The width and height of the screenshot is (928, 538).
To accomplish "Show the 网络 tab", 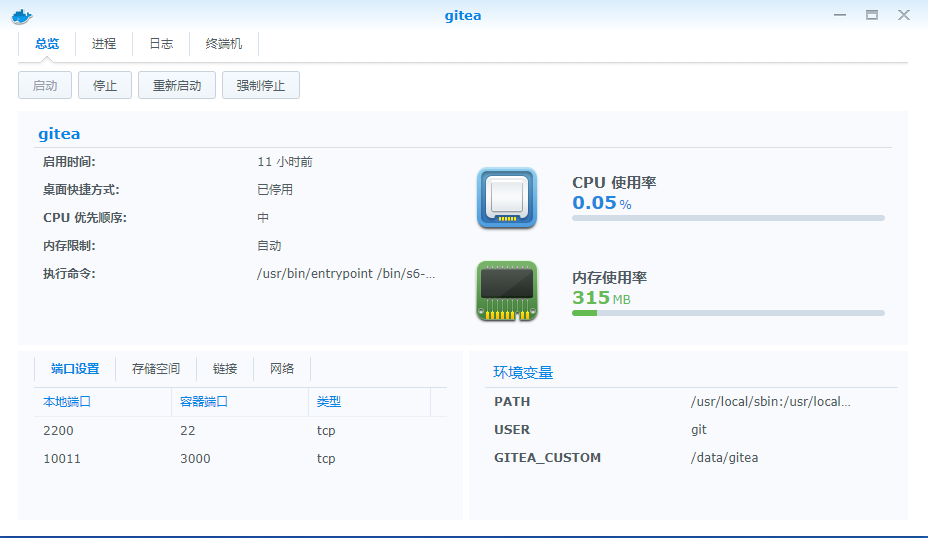I will 282,369.
